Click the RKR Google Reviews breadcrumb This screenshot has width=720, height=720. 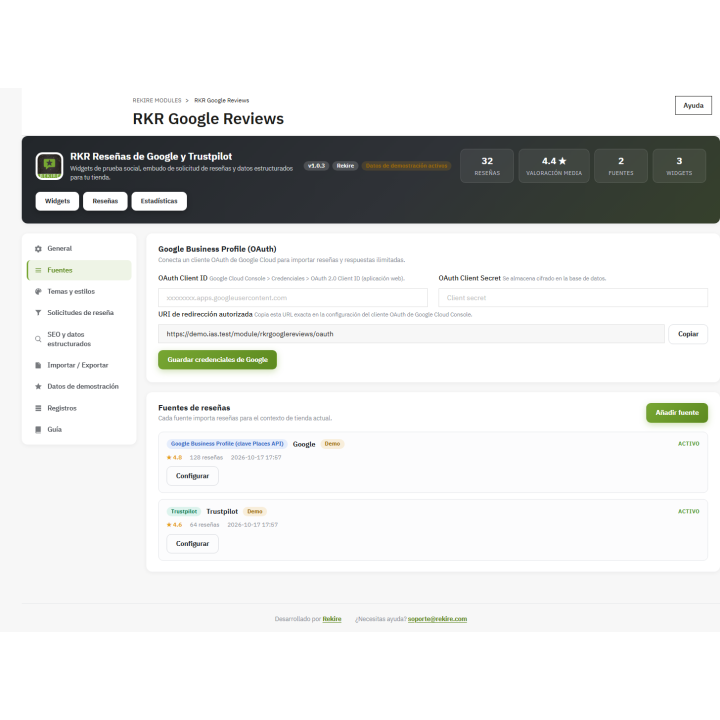click(x=222, y=101)
